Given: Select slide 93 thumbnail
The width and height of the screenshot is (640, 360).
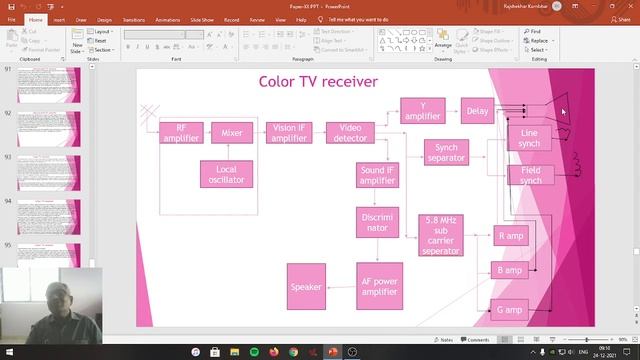Looking at the screenshot, I should pyautogui.click(x=49, y=173).
